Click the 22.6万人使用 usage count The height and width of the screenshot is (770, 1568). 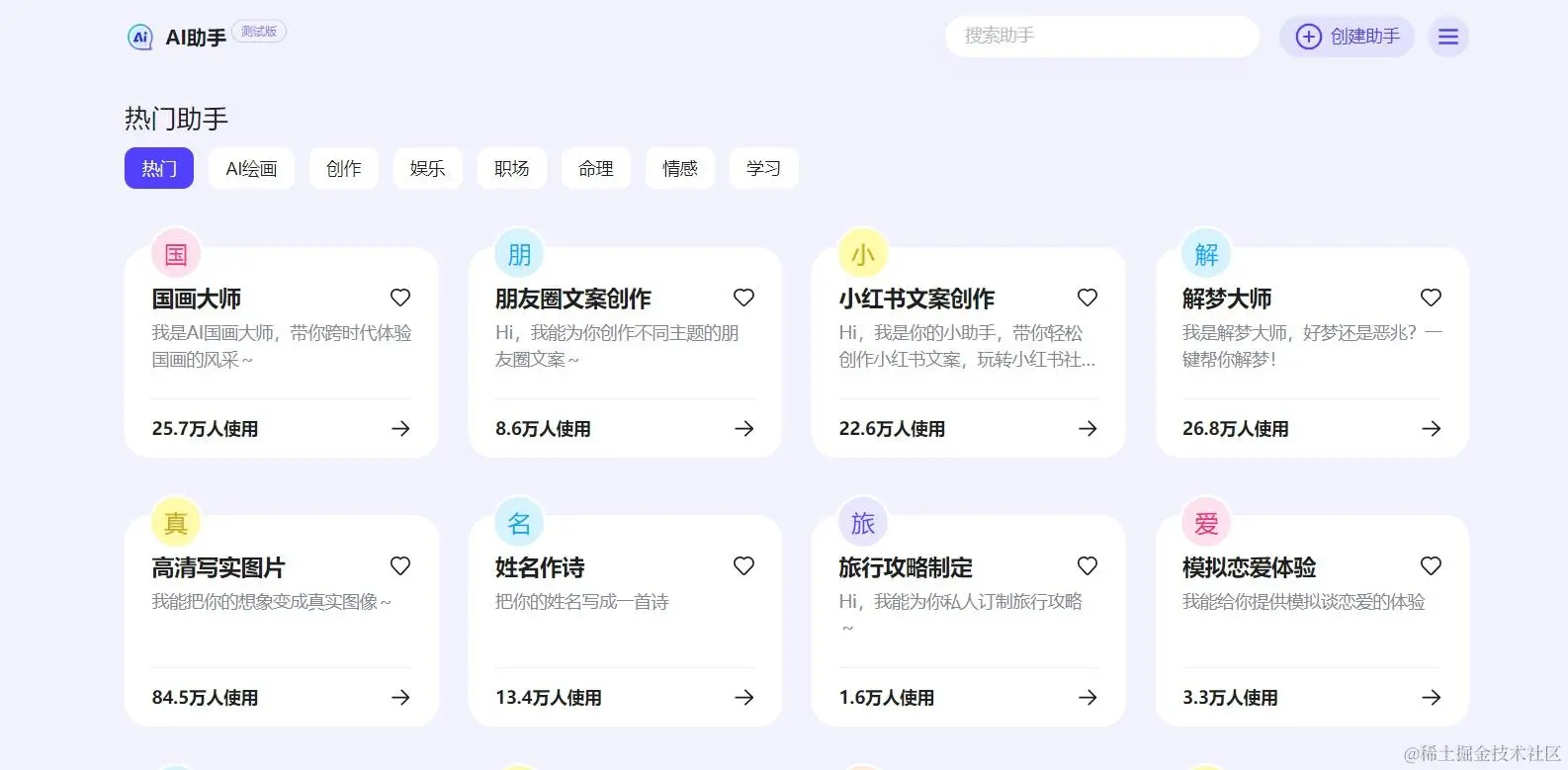(892, 429)
